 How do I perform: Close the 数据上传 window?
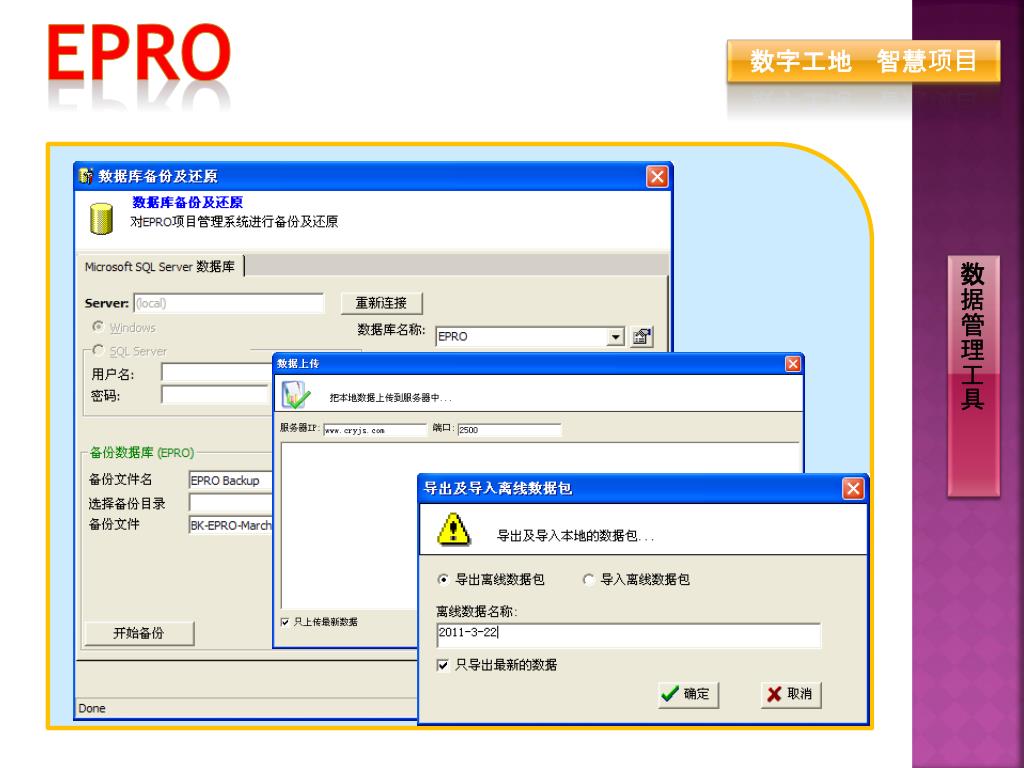pyautogui.click(x=793, y=364)
